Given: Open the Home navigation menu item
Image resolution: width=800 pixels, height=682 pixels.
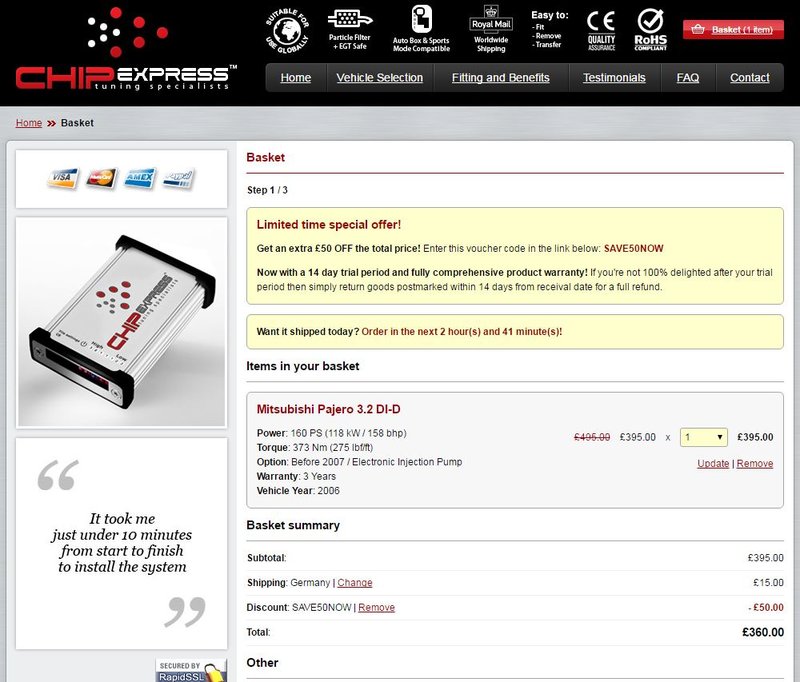Looking at the screenshot, I should (x=295, y=78).
